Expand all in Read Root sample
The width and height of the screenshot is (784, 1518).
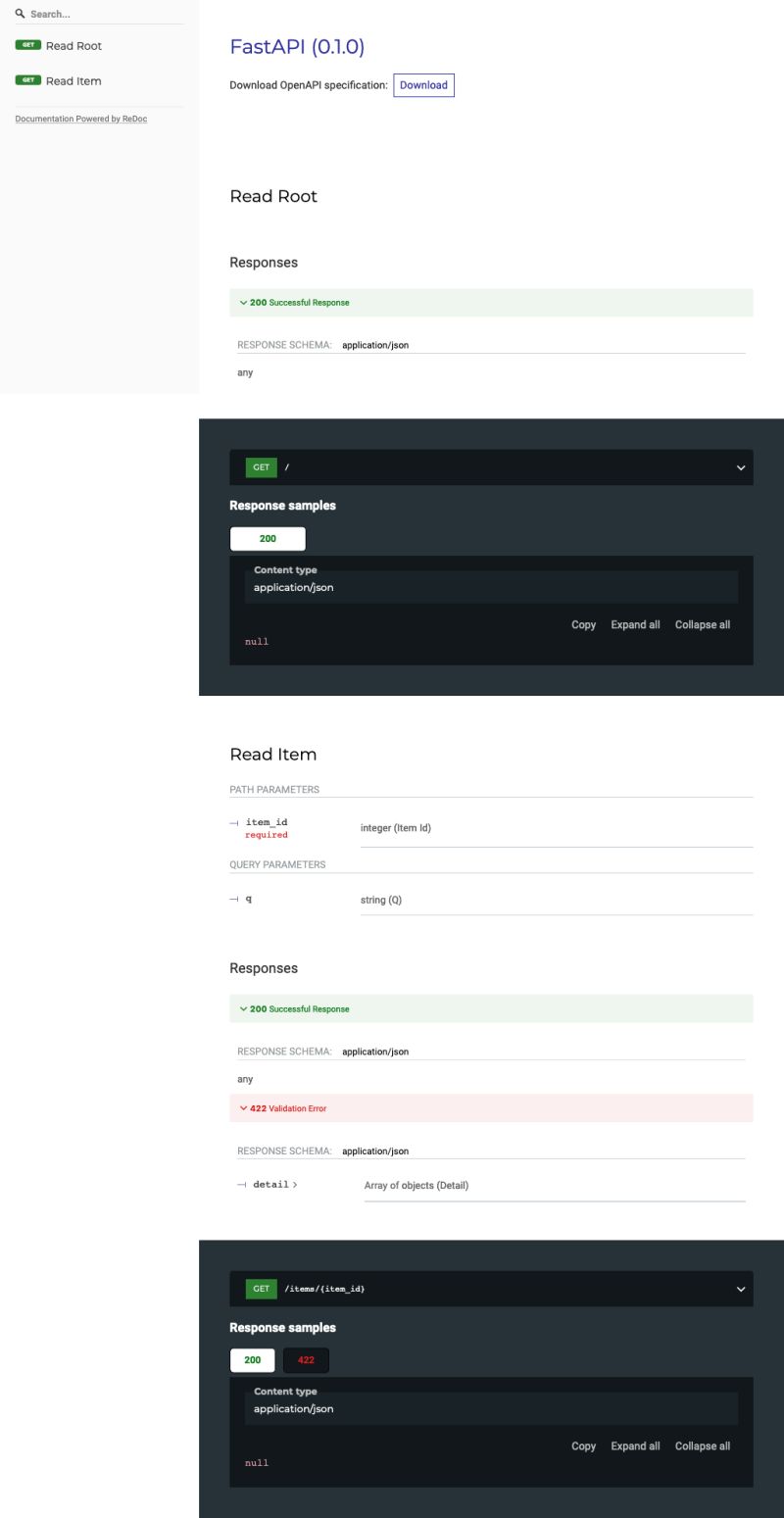(x=635, y=625)
